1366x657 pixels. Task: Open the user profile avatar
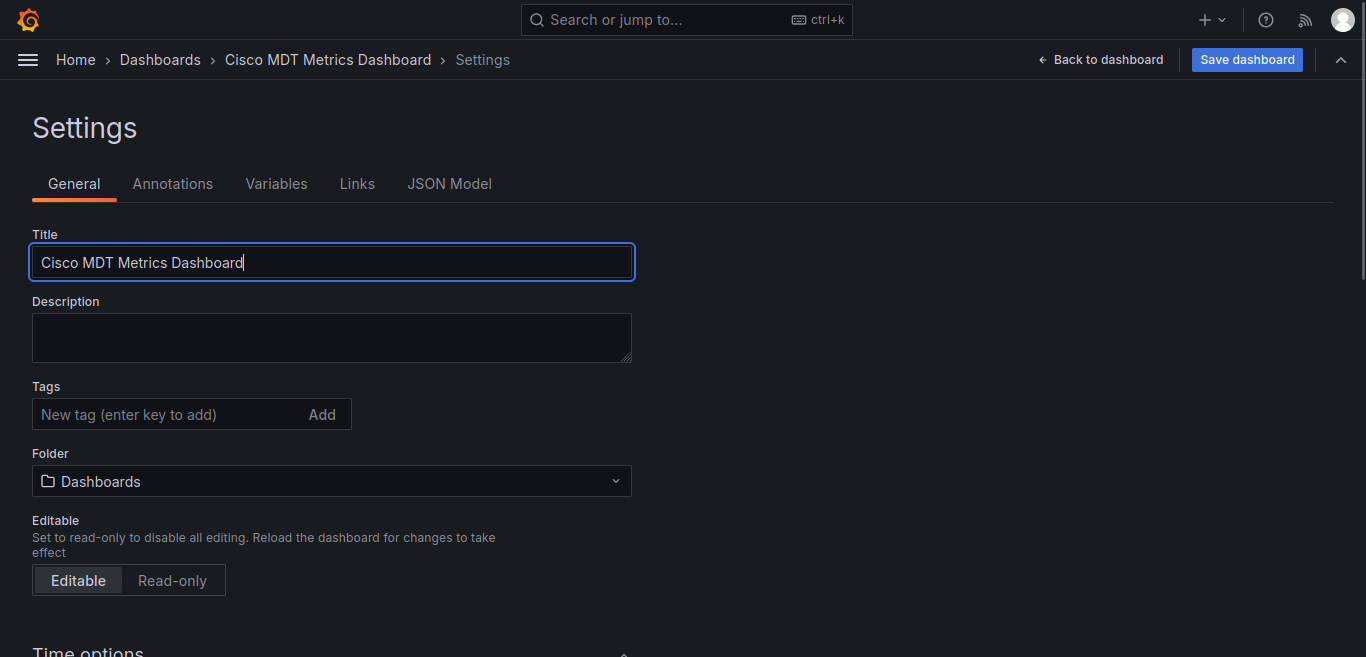pos(1342,20)
